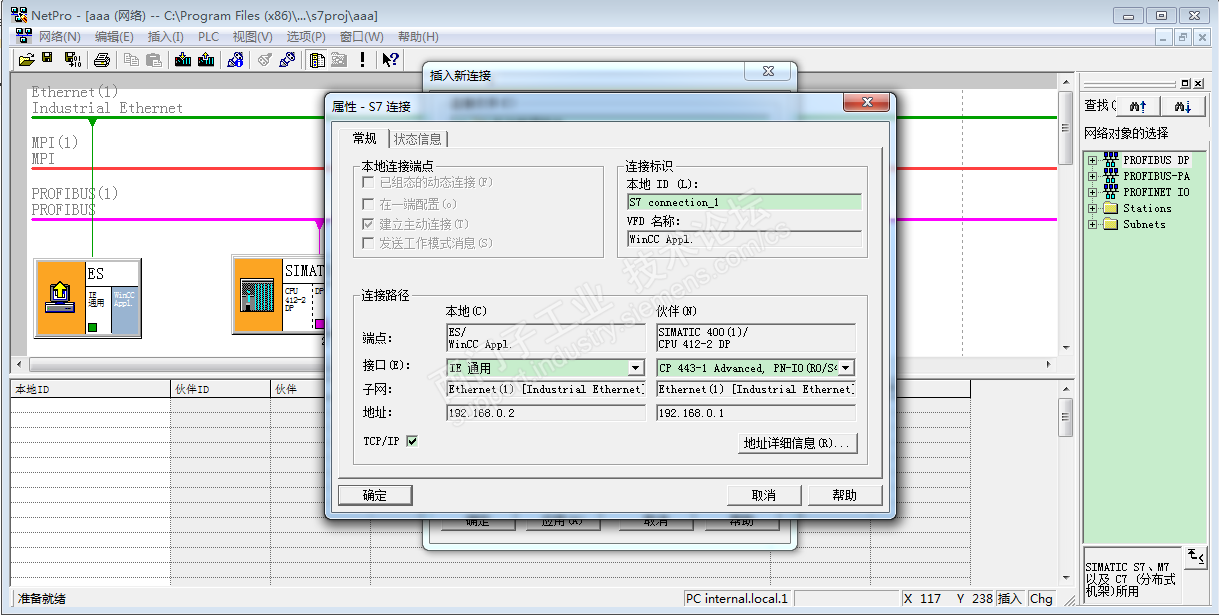Click the catalog info toggle icon at bottom right

pos(1195,556)
